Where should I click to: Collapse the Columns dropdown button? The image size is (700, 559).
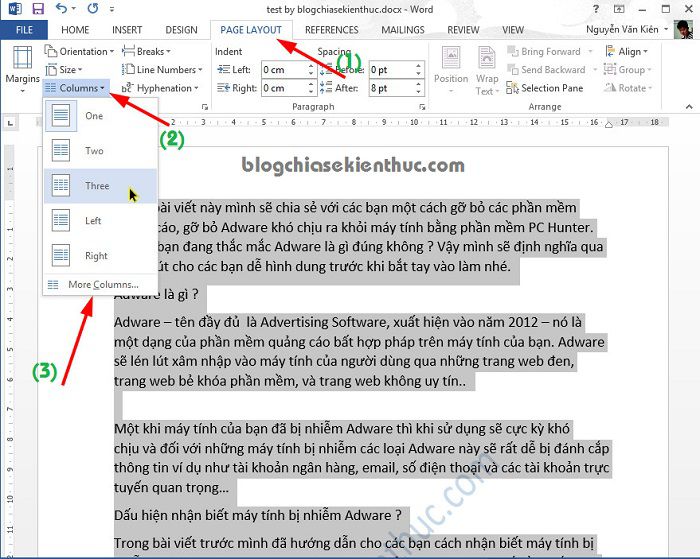tap(75, 88)
